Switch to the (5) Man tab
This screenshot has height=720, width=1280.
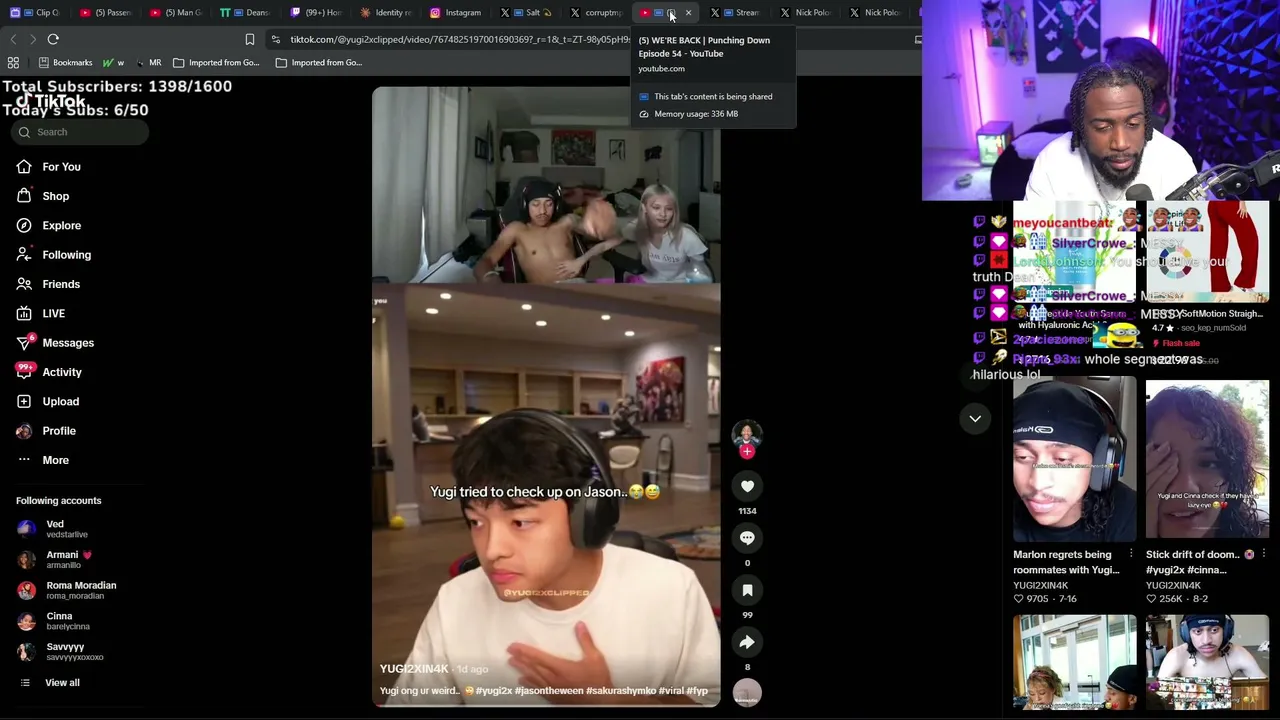(175, 13)
